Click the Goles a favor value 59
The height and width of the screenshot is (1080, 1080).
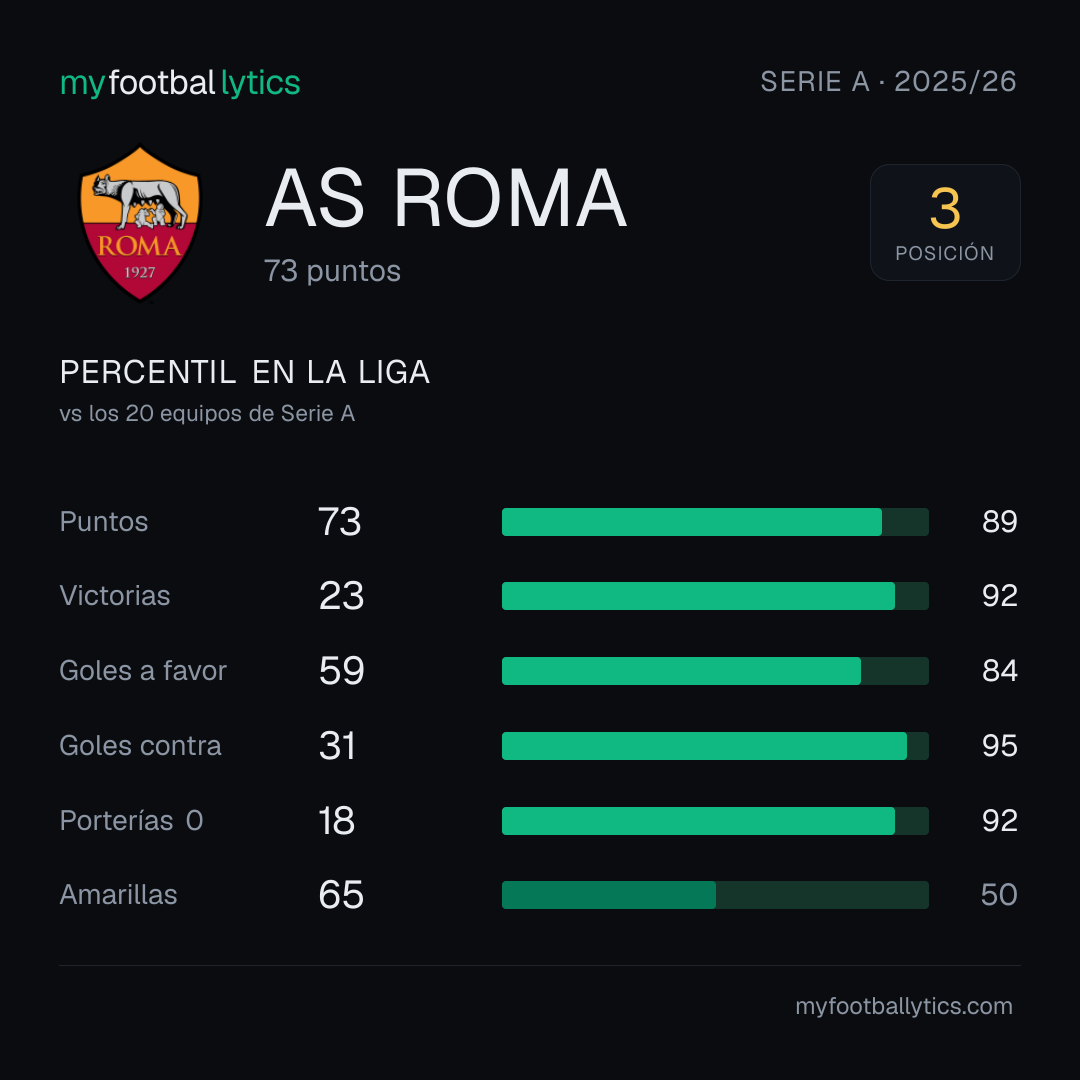tap(341, 671)
